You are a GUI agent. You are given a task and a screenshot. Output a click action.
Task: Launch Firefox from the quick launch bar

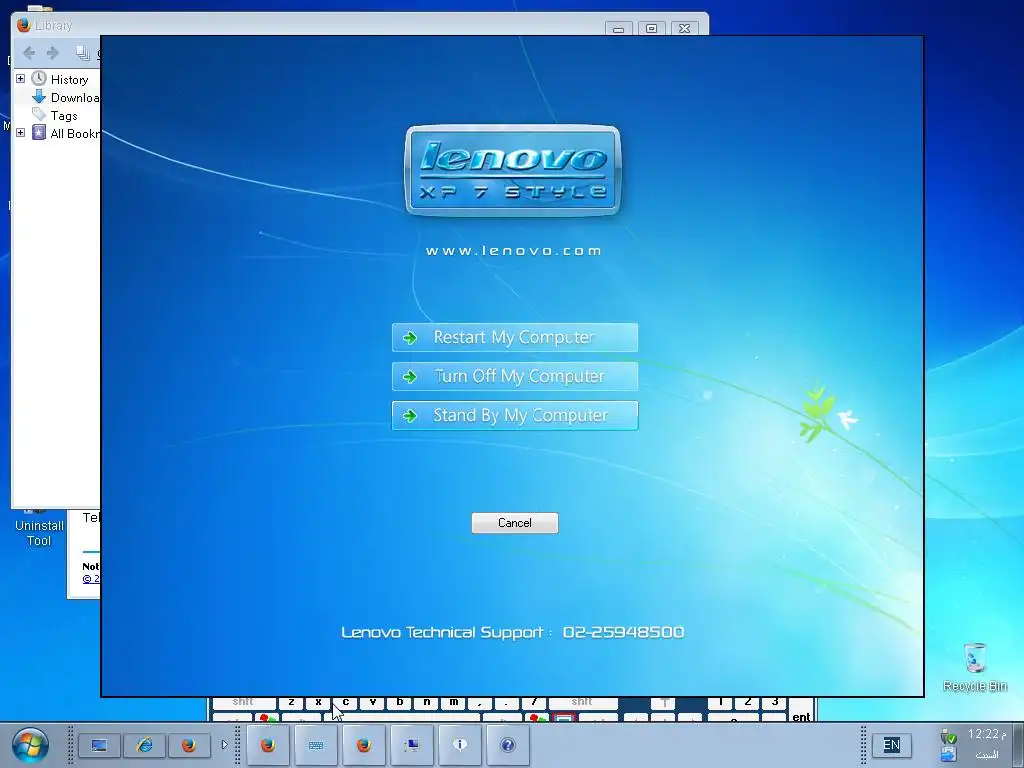click(189, 745)
